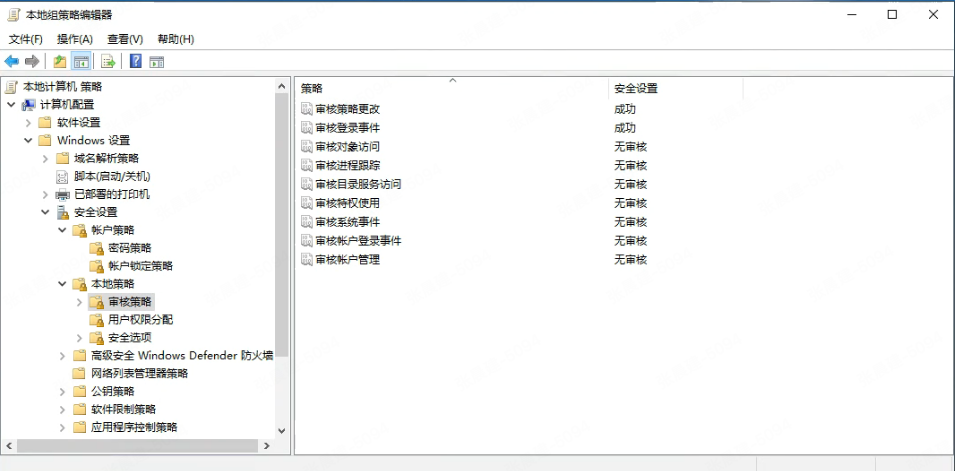Toggle the Show/Hide console tree icon
955x471 pixels.
(81, 61)
